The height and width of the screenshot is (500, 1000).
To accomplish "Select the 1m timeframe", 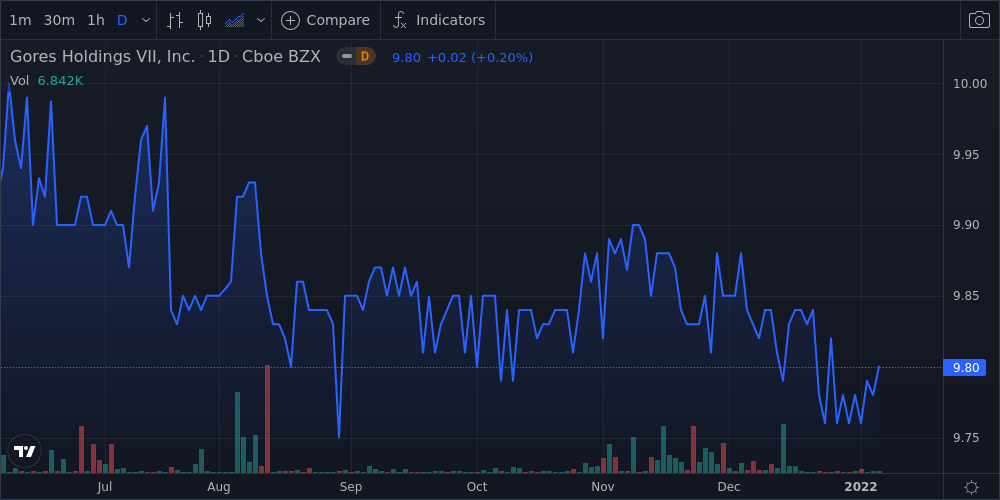I will pyautogui.click(x=20, y=20).
